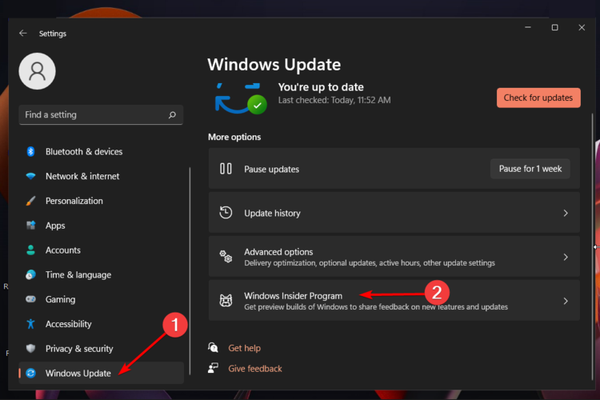Click the user profile avatar
Viewport: 600px width, 400px height.
[37, 71]
